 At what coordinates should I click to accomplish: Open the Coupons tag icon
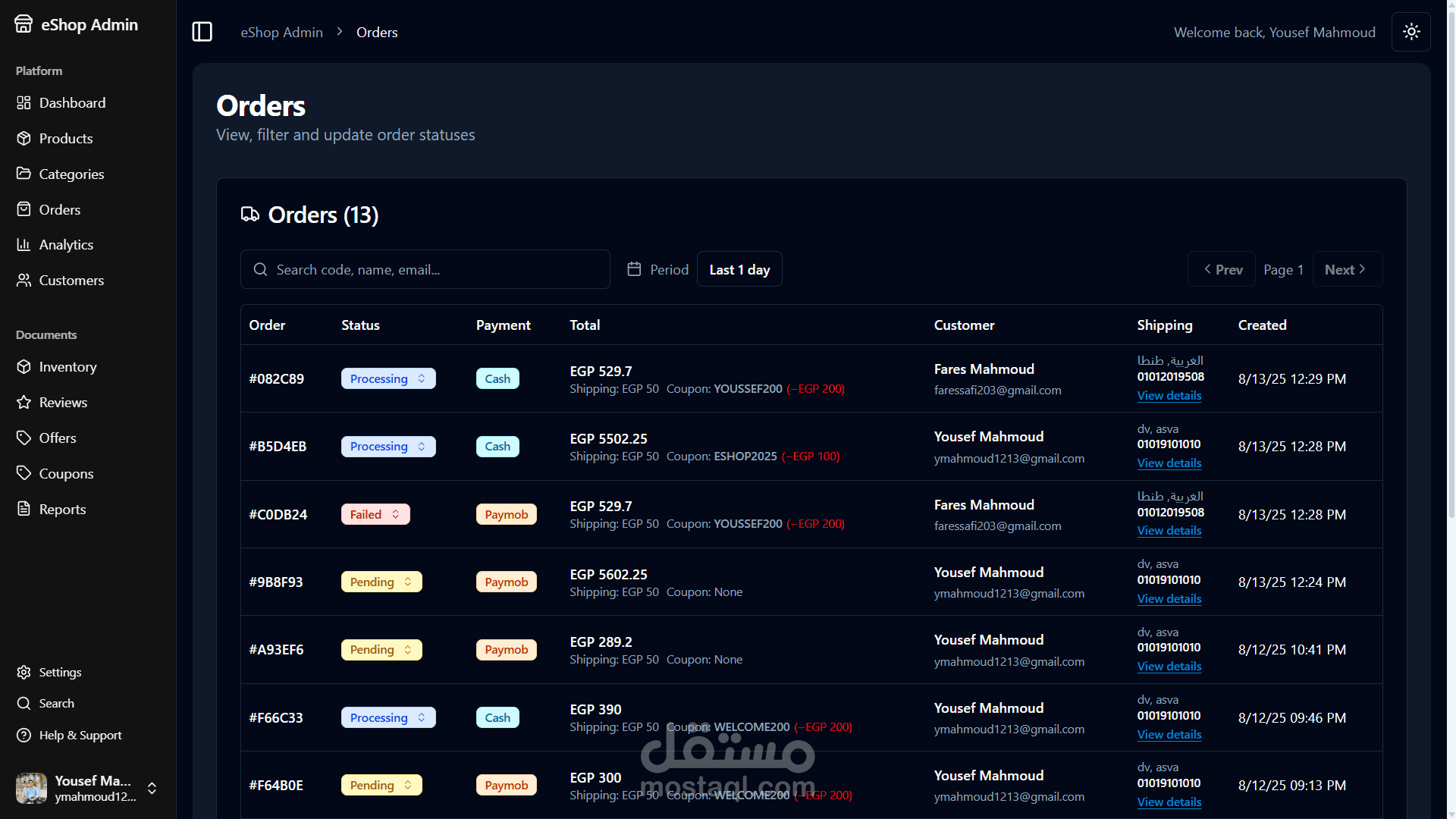(x=24, y=474)
